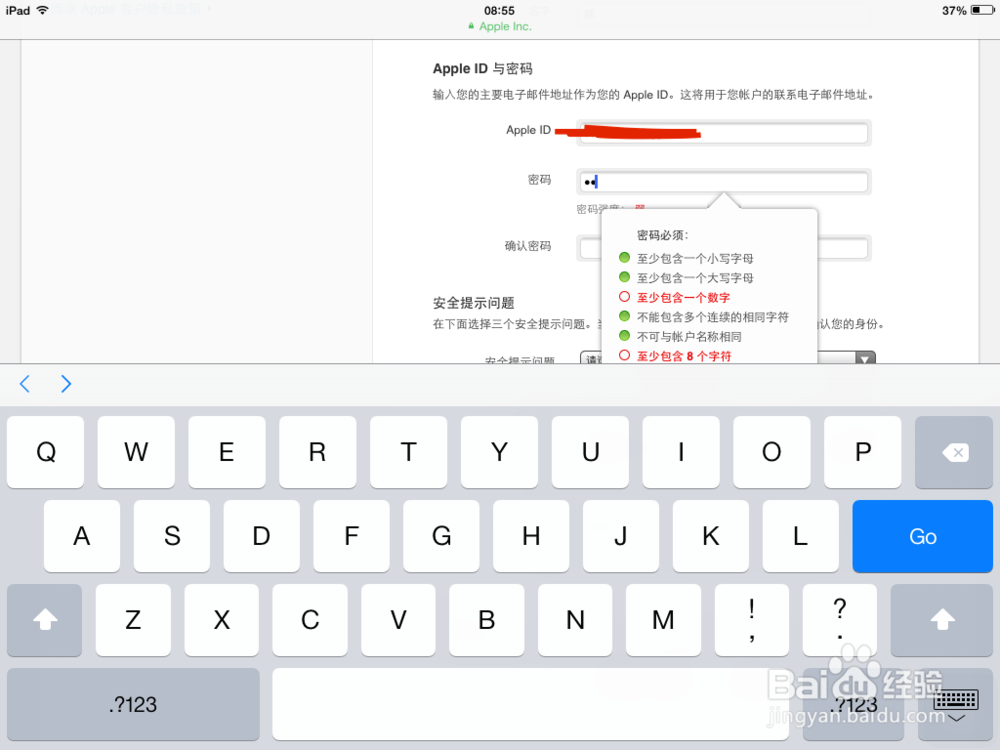This screenshot has height=750, width=1000.
Task: Tap the J key
Action: click(621, 536)
